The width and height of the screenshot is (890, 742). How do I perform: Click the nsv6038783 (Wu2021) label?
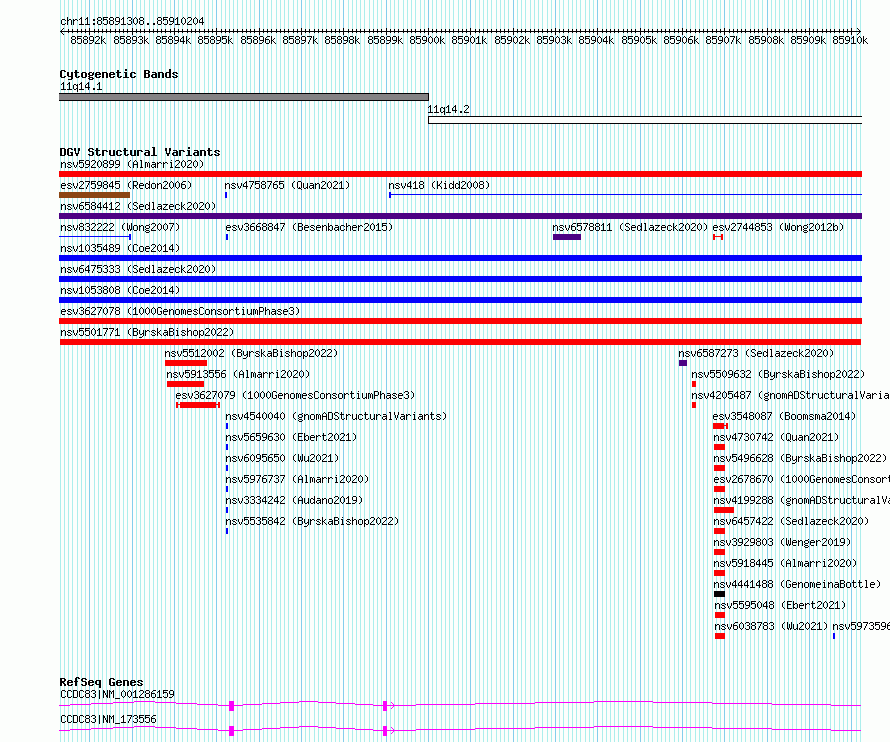[x=771, y=627]
